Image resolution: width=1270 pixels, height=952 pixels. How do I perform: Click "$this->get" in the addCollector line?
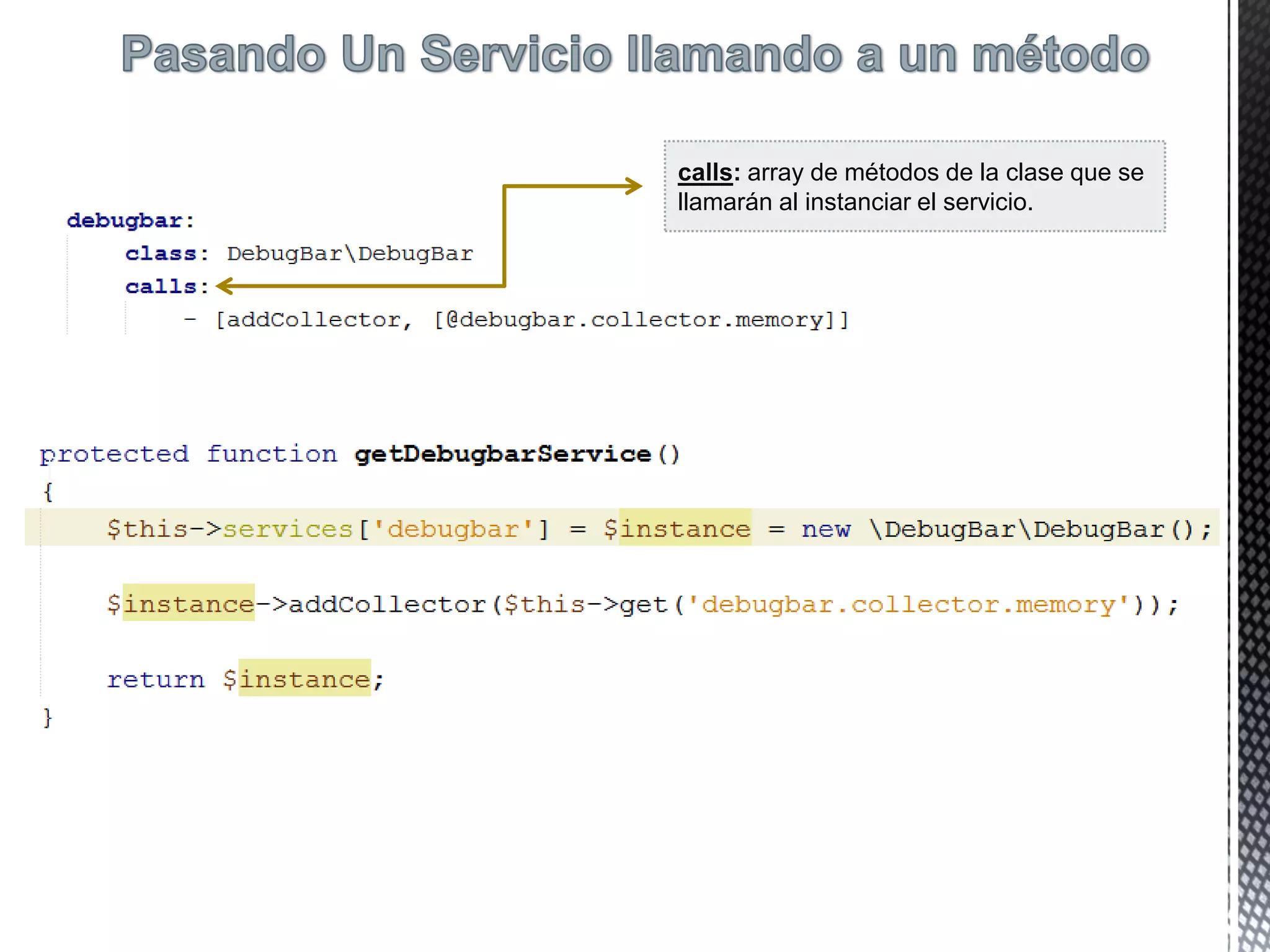586,604
